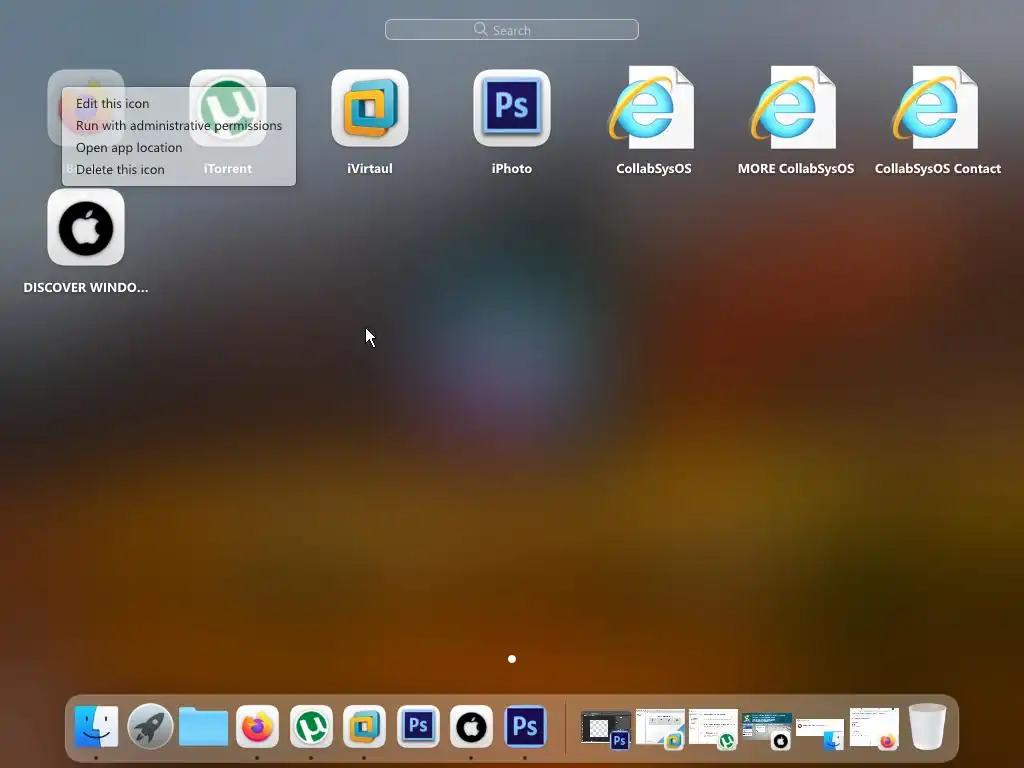Open the white-framed Photoshop dock icon
The width and height of the screenshot is (1024, 768).
click(418, 726)
